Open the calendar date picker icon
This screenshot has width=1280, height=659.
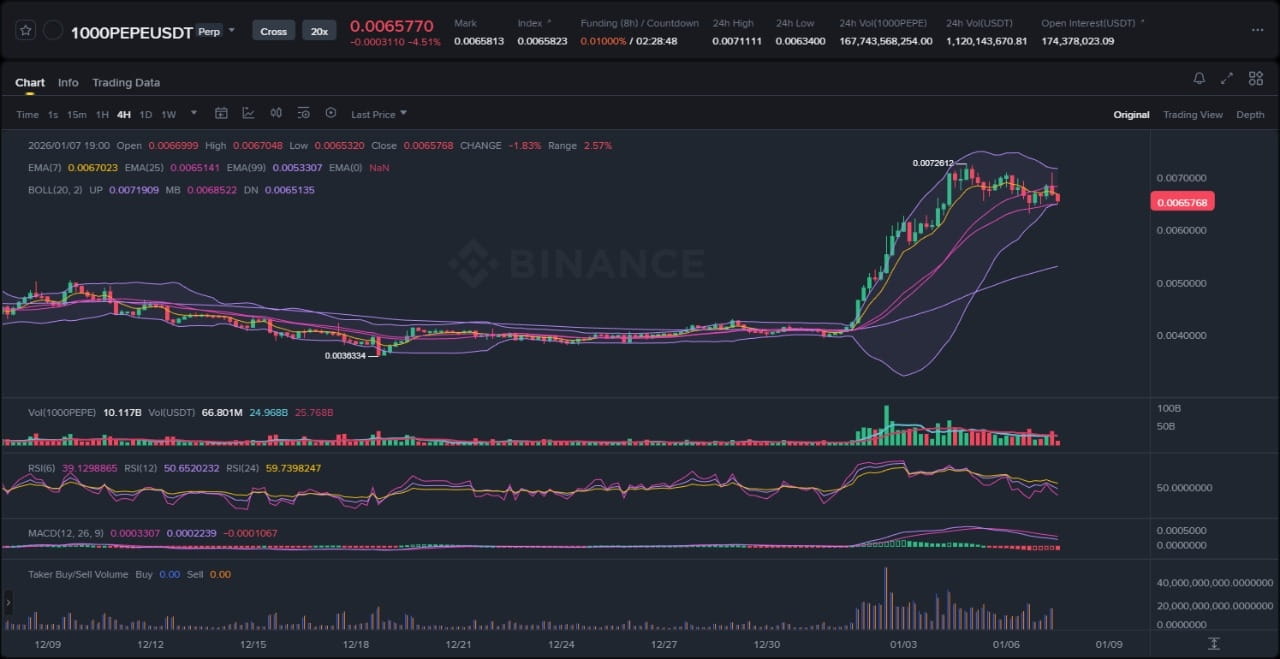[x=221, y=114]
